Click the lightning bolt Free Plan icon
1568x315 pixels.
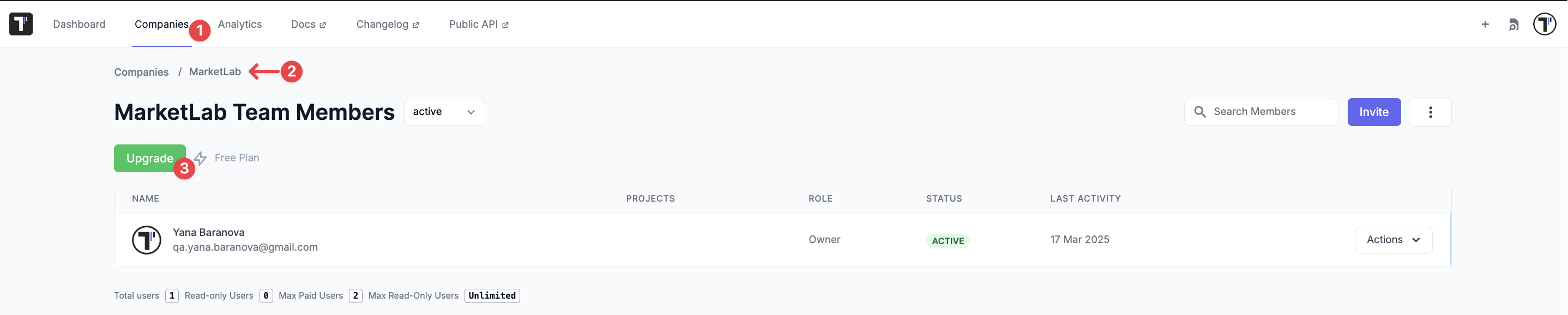pos(200,158)
